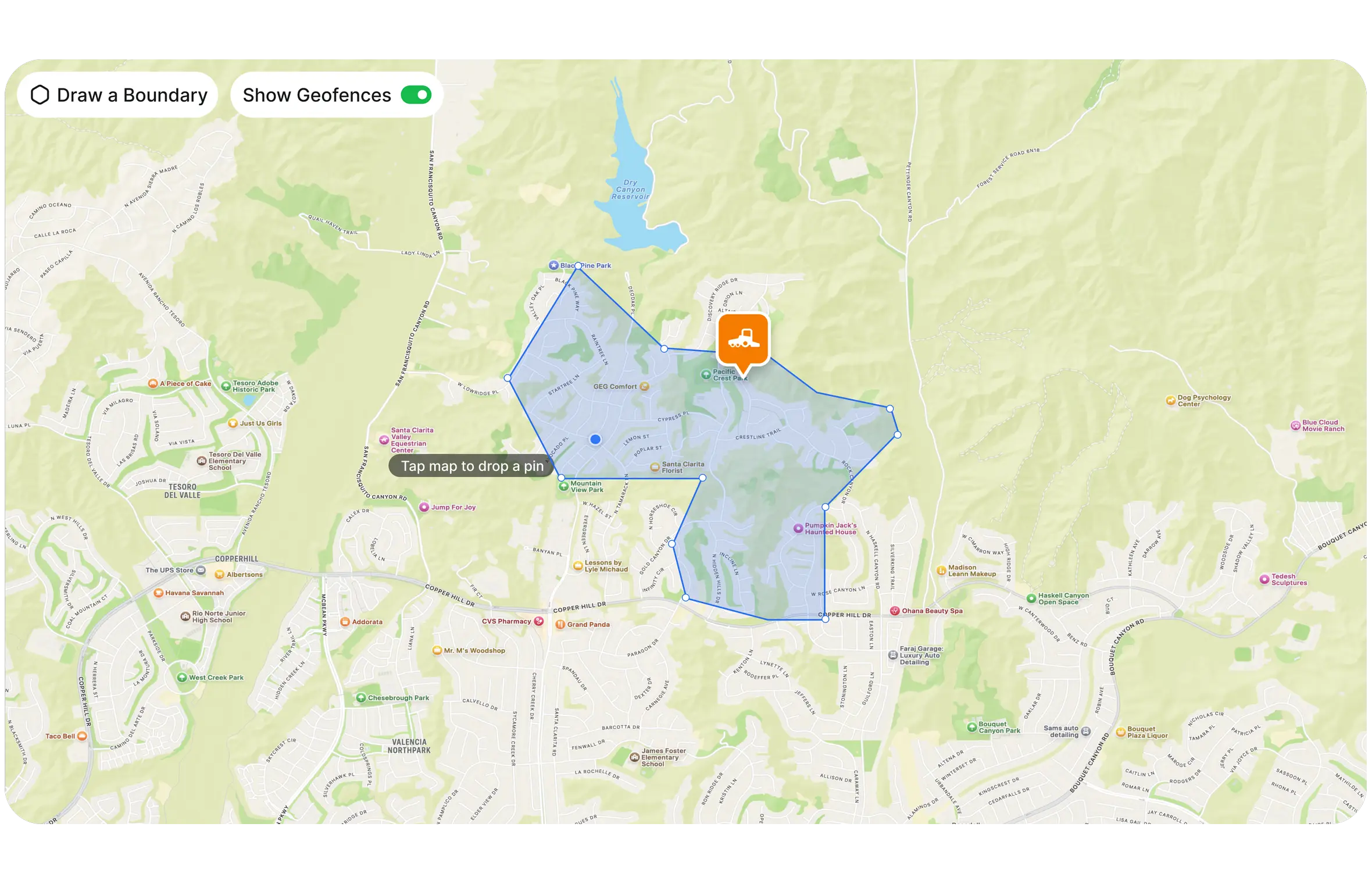Select Bouquet Plaza Liquor marker
The height and width of the screenshot is (884, 1372).
click(x=1120, y=732)
